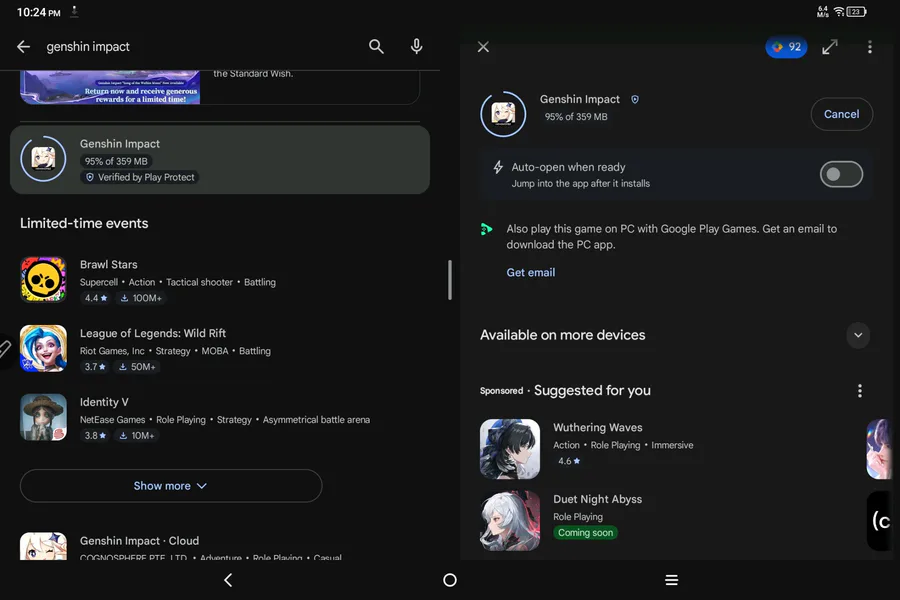This screenshot has height=600, width=900.
Task: Tap Android back navigation button
Action: click(x=228, y=580)
